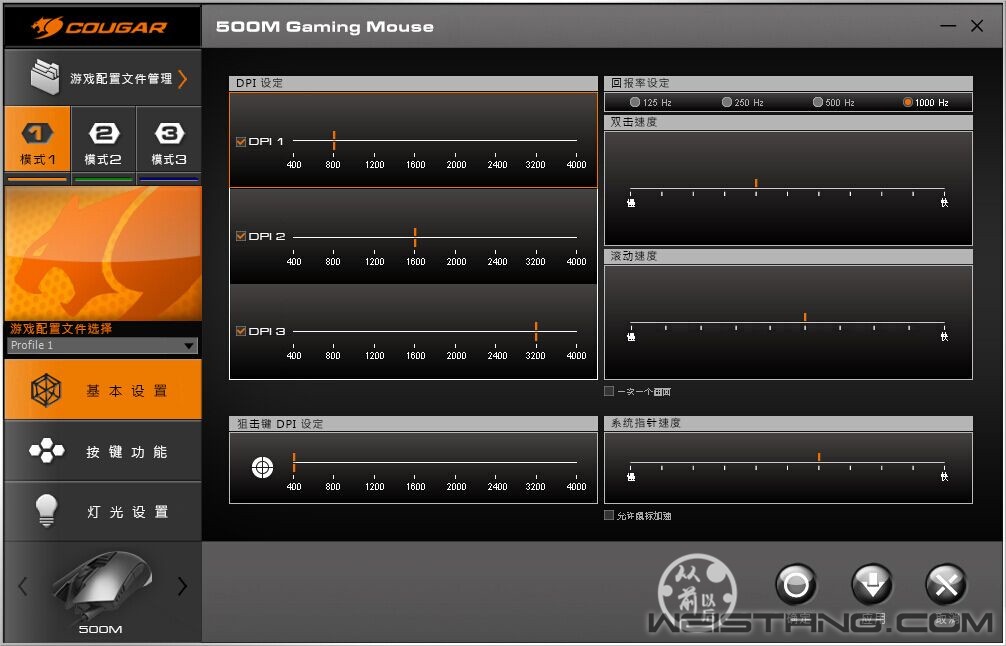Toggle the DPI 1 checkbox

[241, 142]
